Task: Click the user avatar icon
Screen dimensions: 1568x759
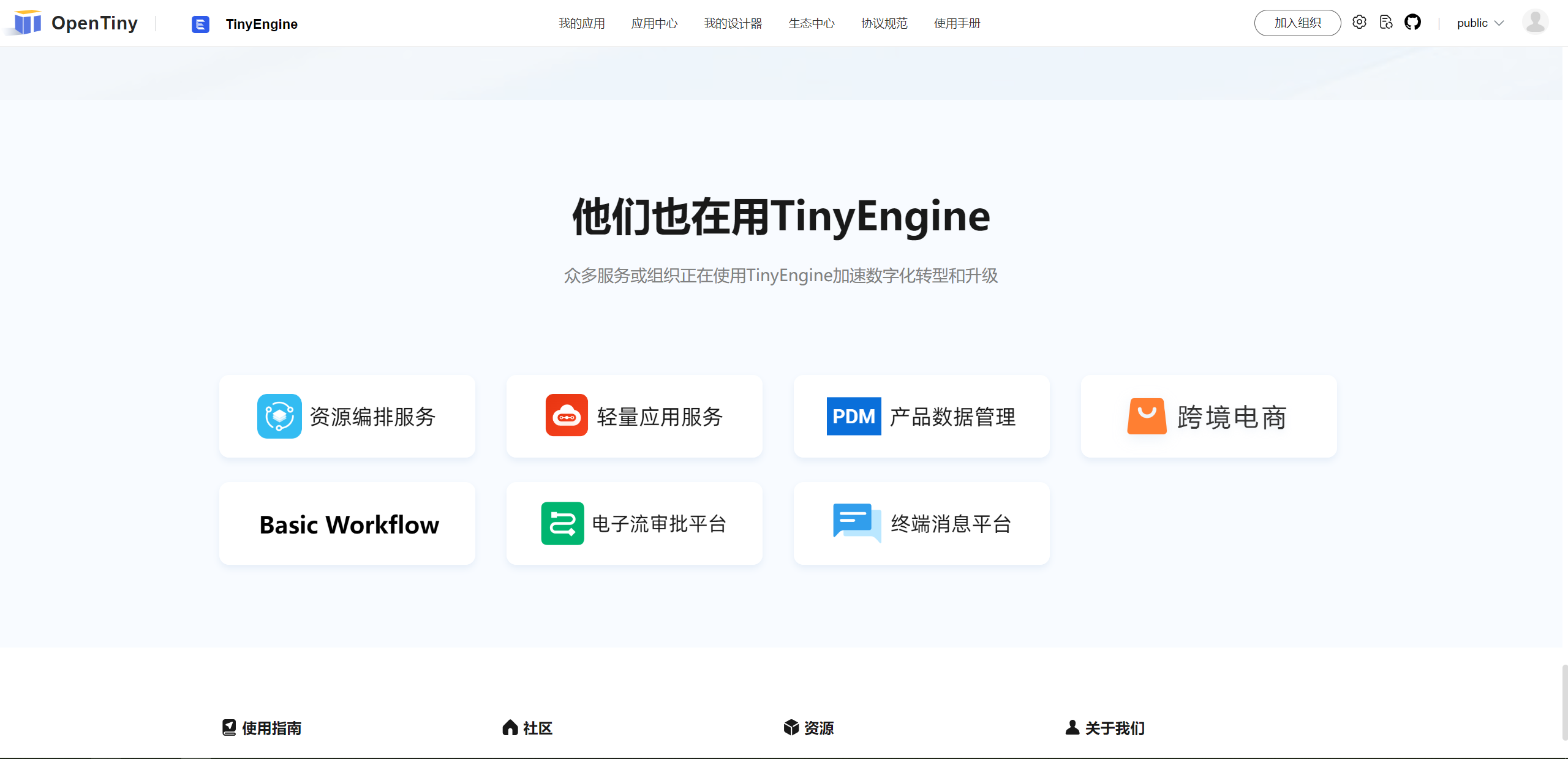Action: coord(1535,23)
